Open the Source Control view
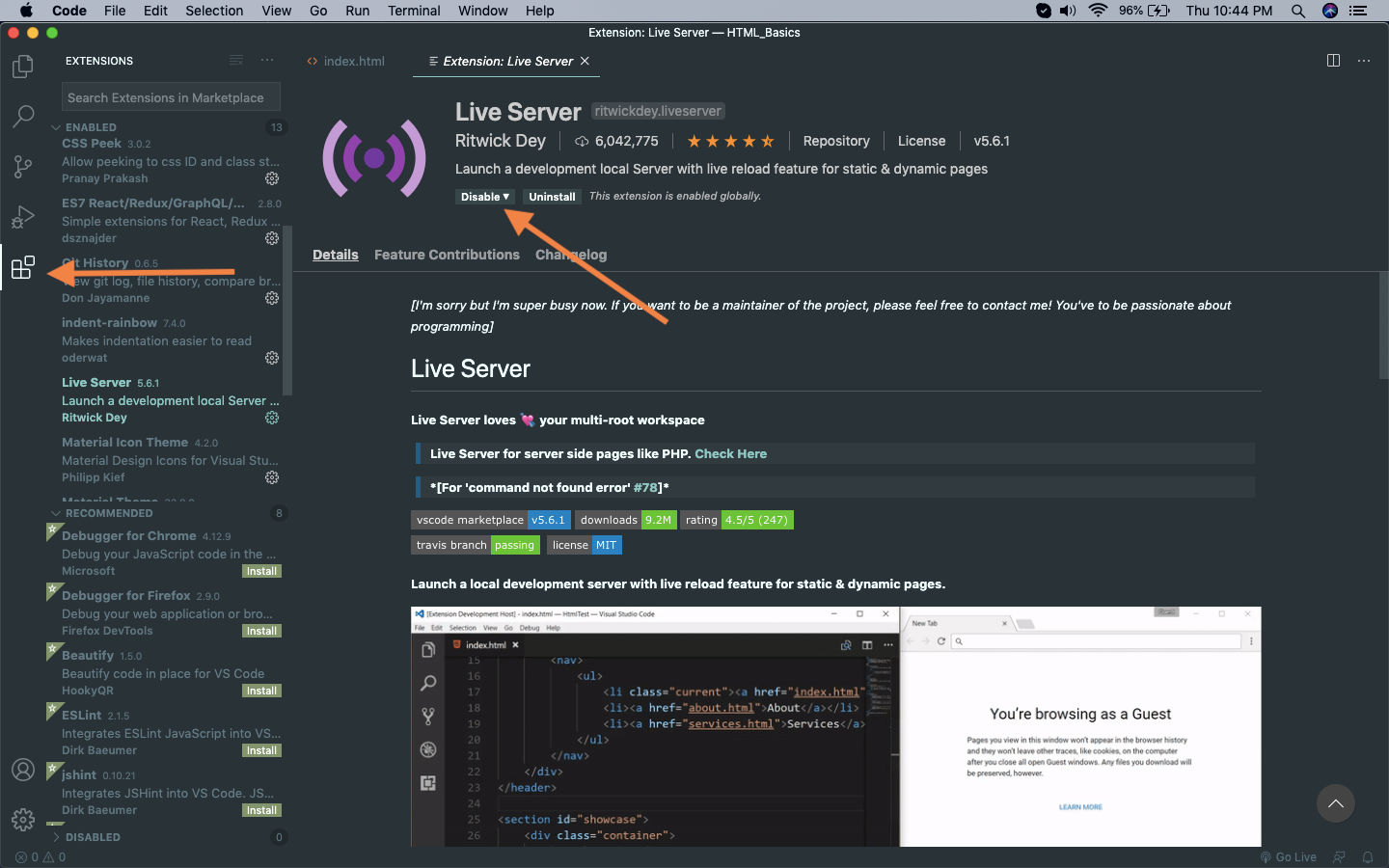The width and height of the screenshot is (1389, 868). pos(22,167)
